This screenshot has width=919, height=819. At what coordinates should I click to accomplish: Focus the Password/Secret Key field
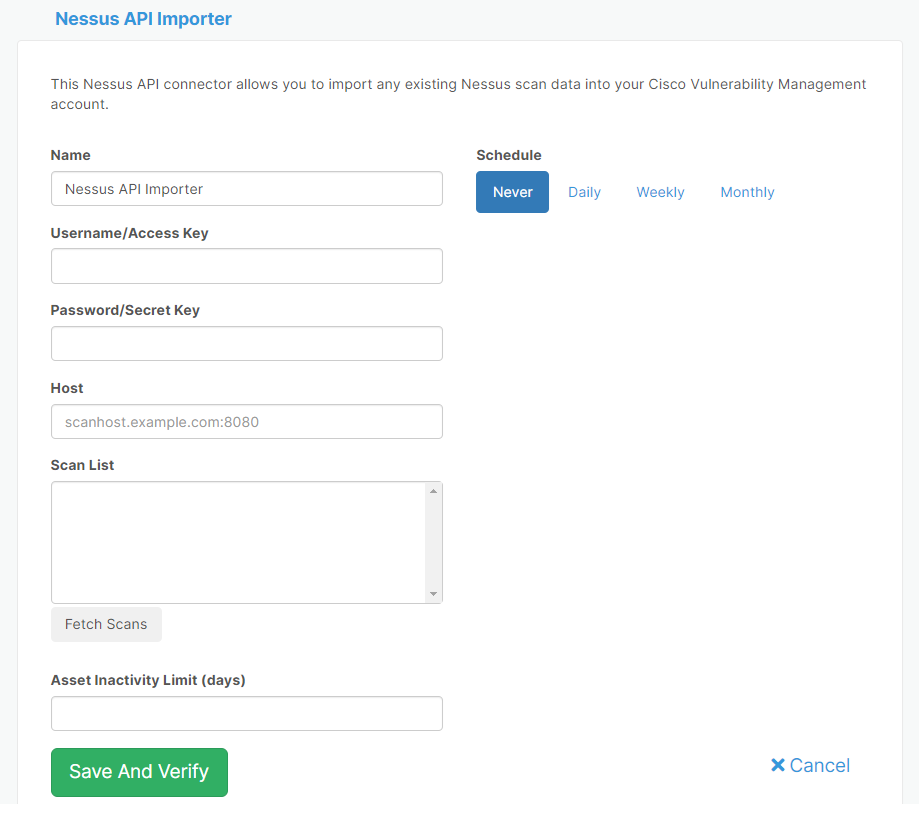[x=247, y=344]
